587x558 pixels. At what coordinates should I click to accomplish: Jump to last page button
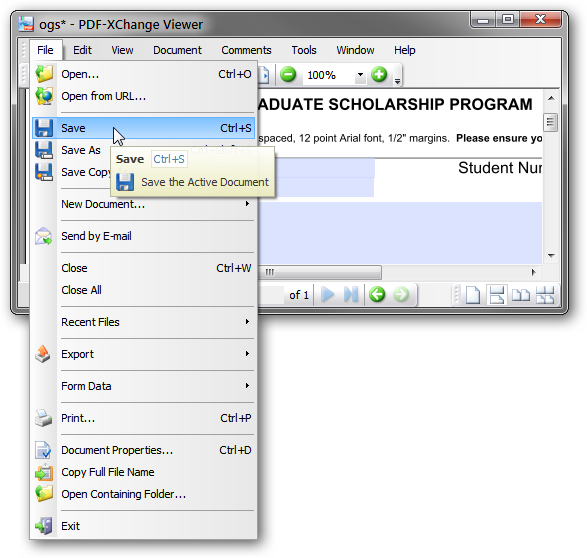coord(351,295)
